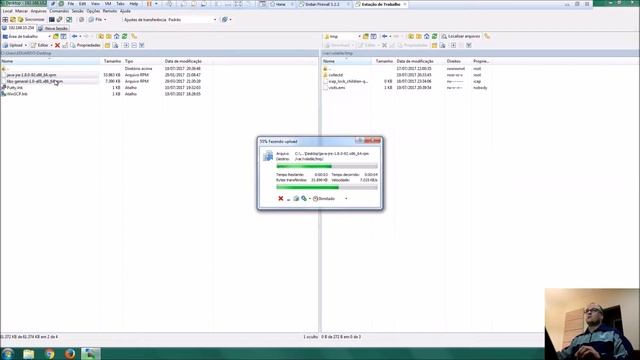Screen dimensions: 640x360
Task: Open the Sessão menu
Action: (x=78, y=11)
